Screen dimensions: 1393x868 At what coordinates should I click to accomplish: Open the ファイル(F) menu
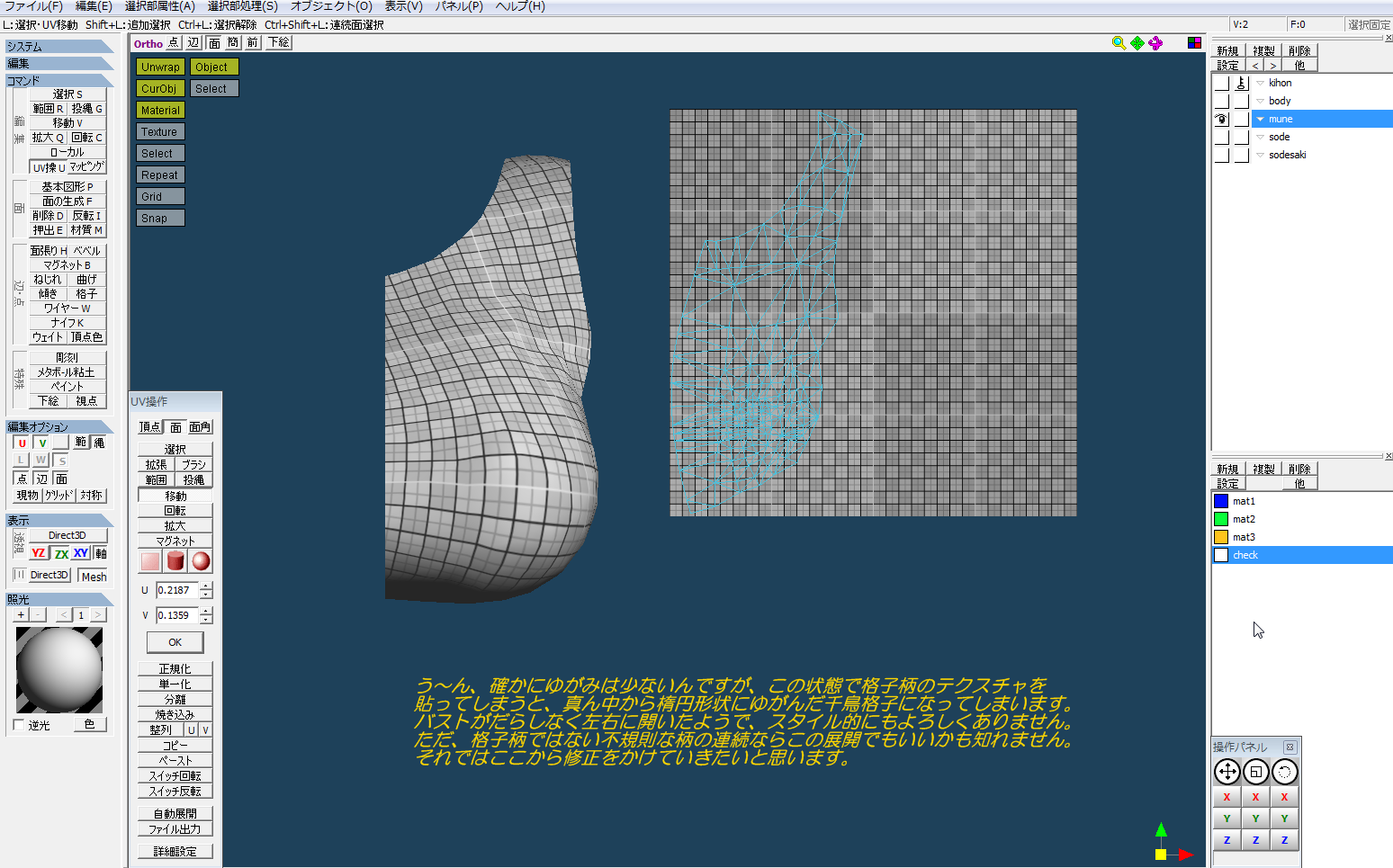(x=33, y=6)
